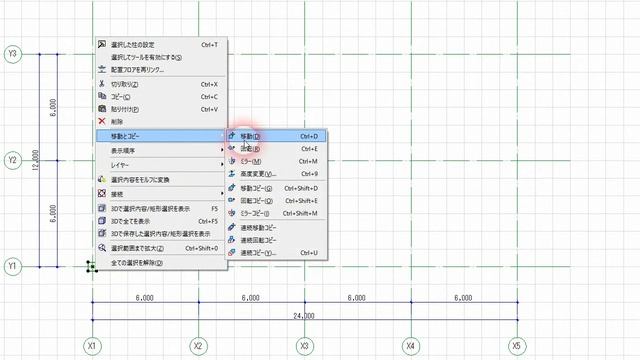
Task: Select 6,000 dimension between X3 and X4
Action: click(x=357, y=298)
